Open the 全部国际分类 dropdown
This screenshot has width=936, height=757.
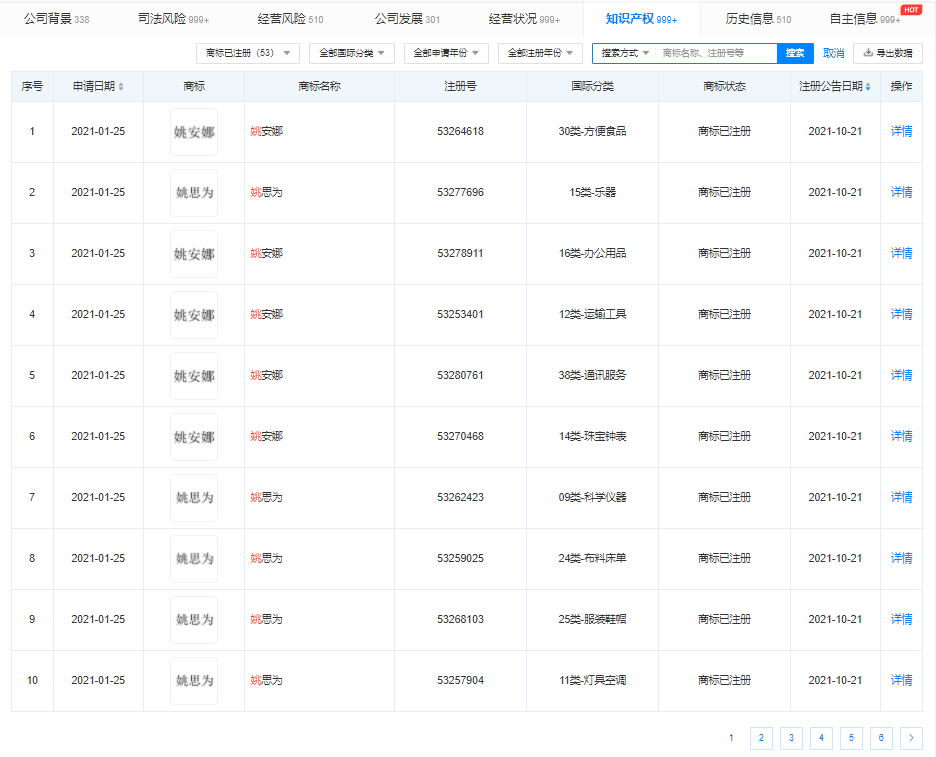point(352,53)
